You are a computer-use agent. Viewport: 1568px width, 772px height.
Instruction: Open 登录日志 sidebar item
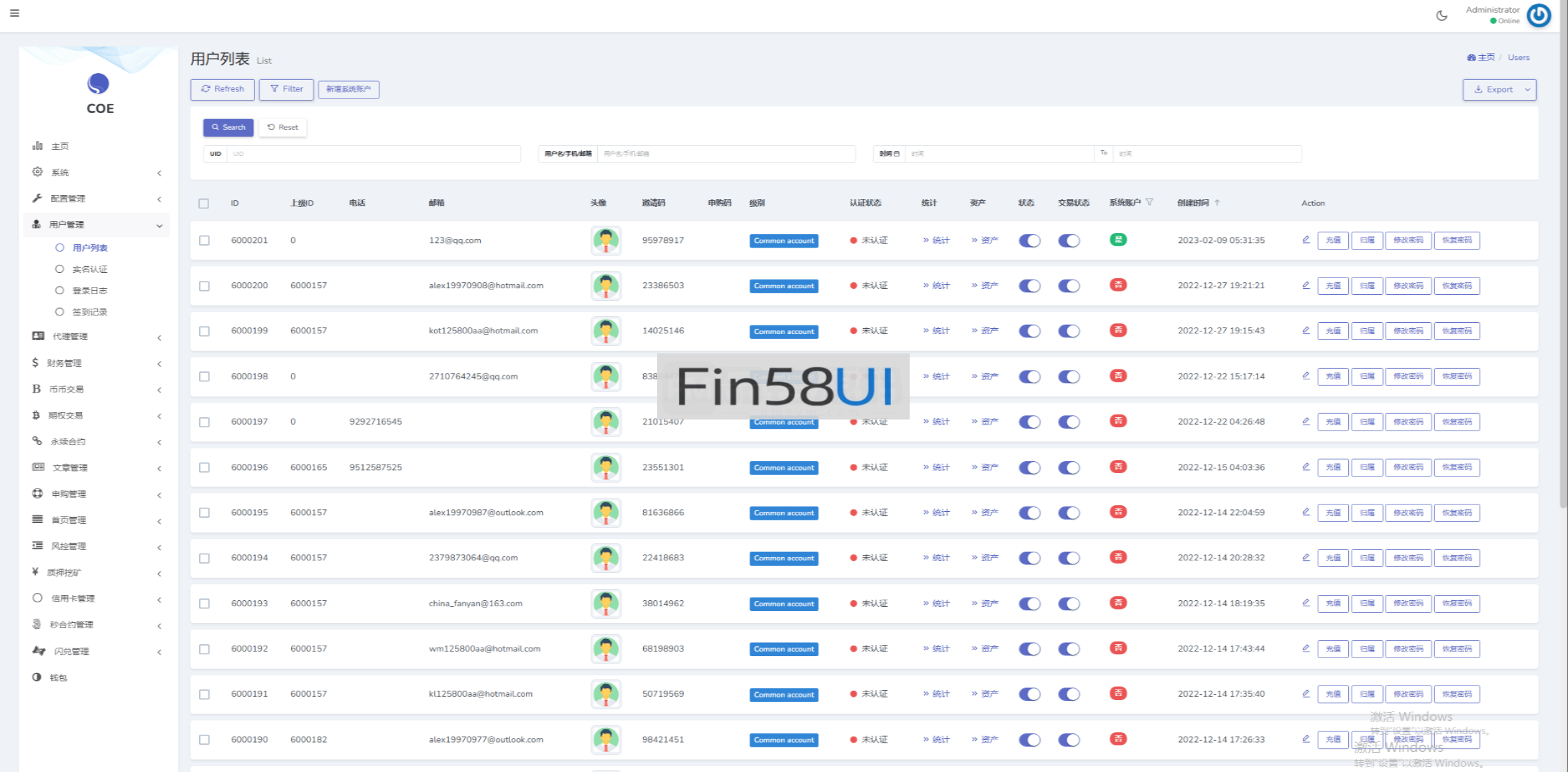pos(90,291)
